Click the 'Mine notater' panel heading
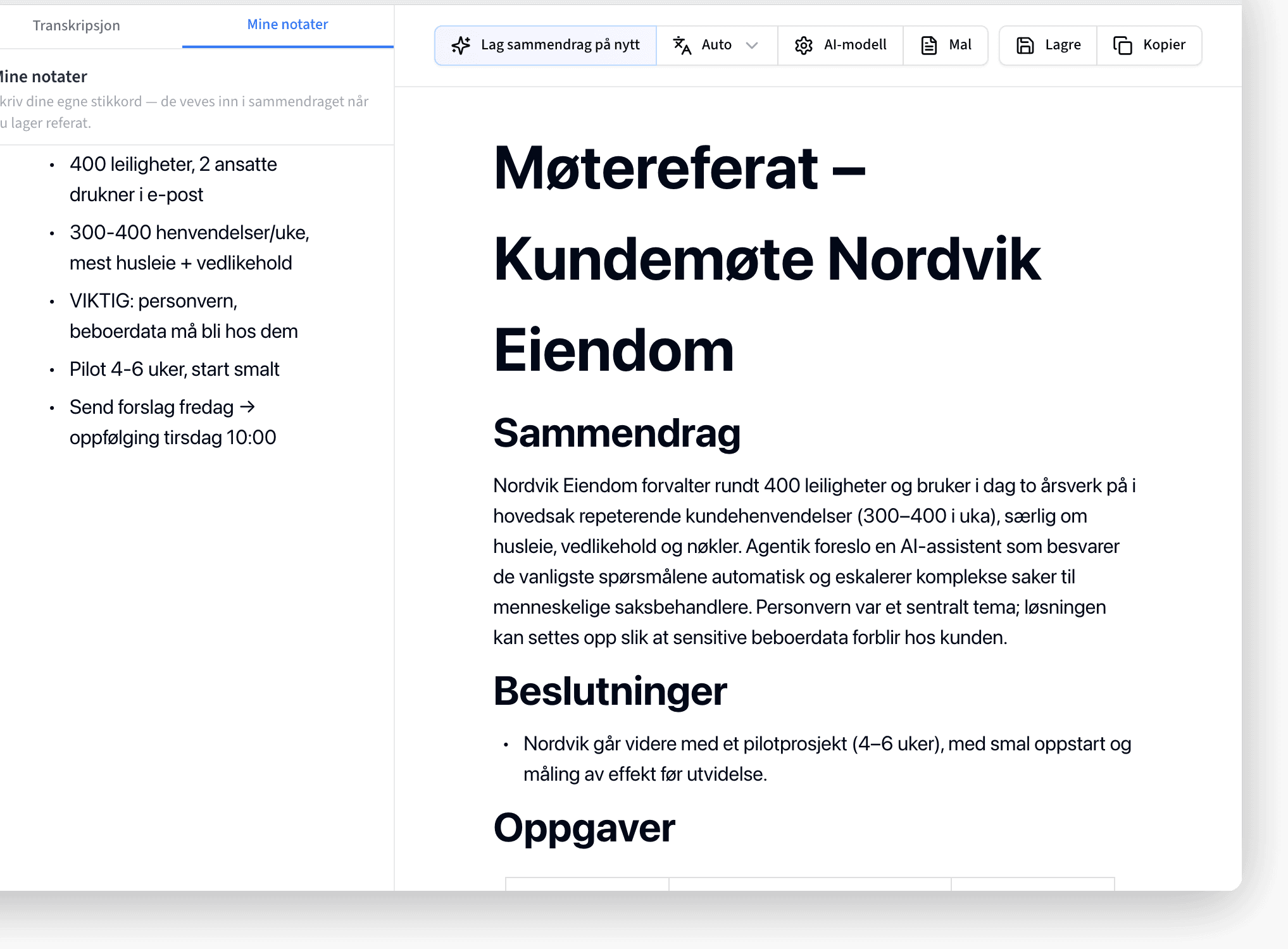 [44, 77]
